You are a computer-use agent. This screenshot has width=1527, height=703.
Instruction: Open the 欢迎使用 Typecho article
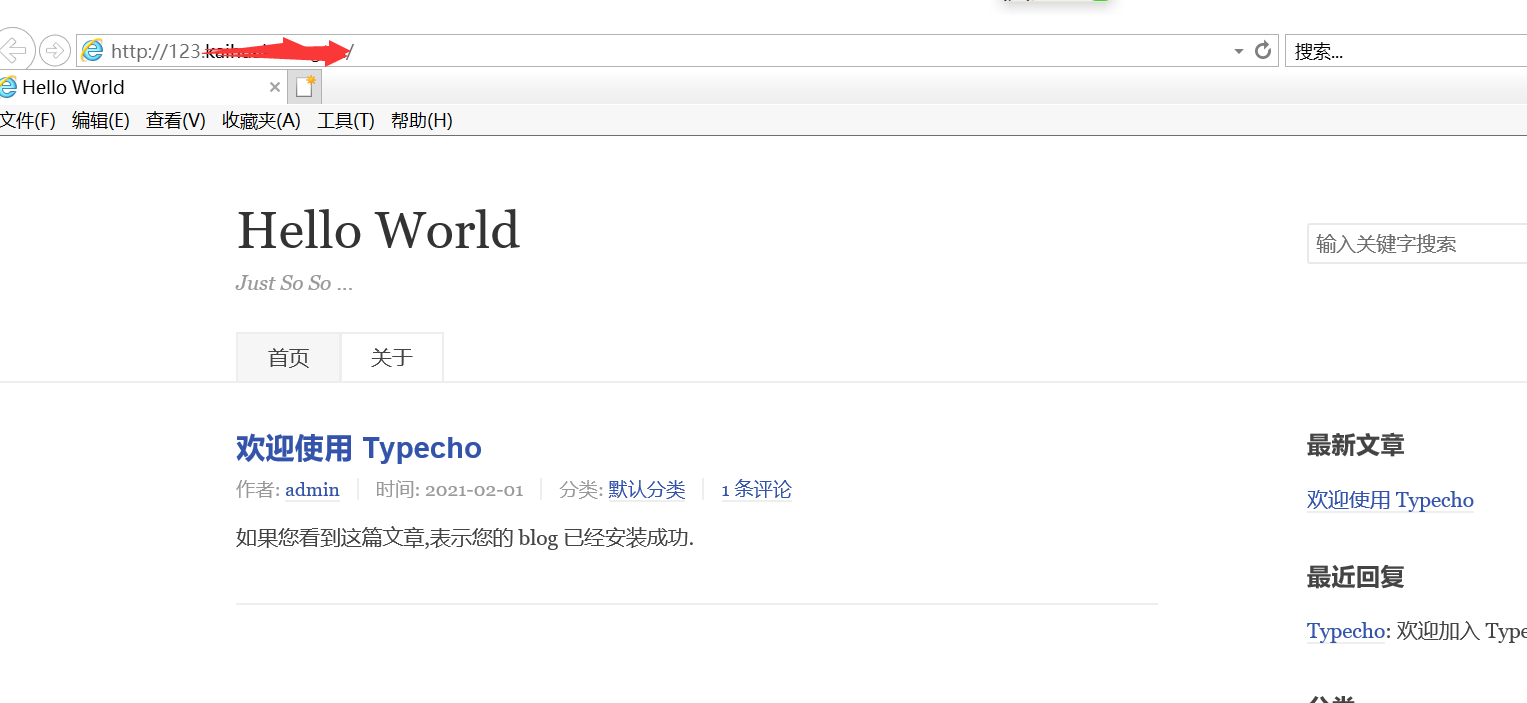tap(358, 448)
